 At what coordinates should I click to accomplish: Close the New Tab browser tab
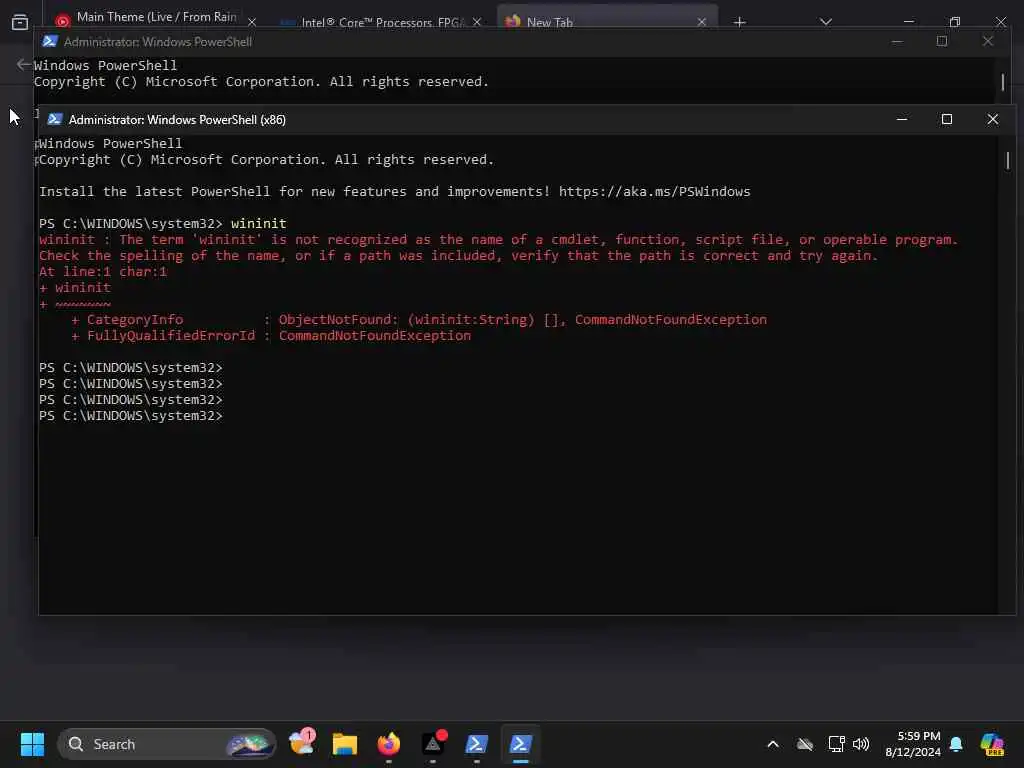pos(701,22)
